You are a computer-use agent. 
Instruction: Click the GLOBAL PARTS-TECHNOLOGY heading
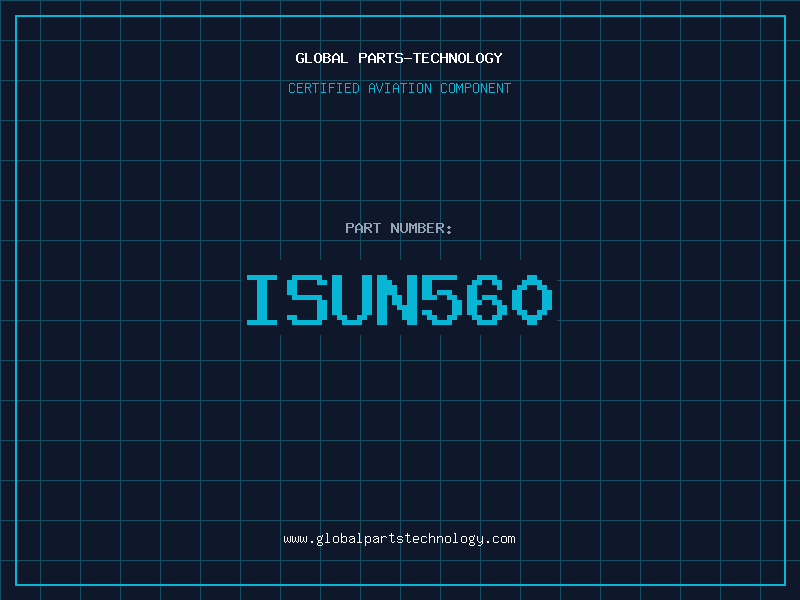[399, 58]
